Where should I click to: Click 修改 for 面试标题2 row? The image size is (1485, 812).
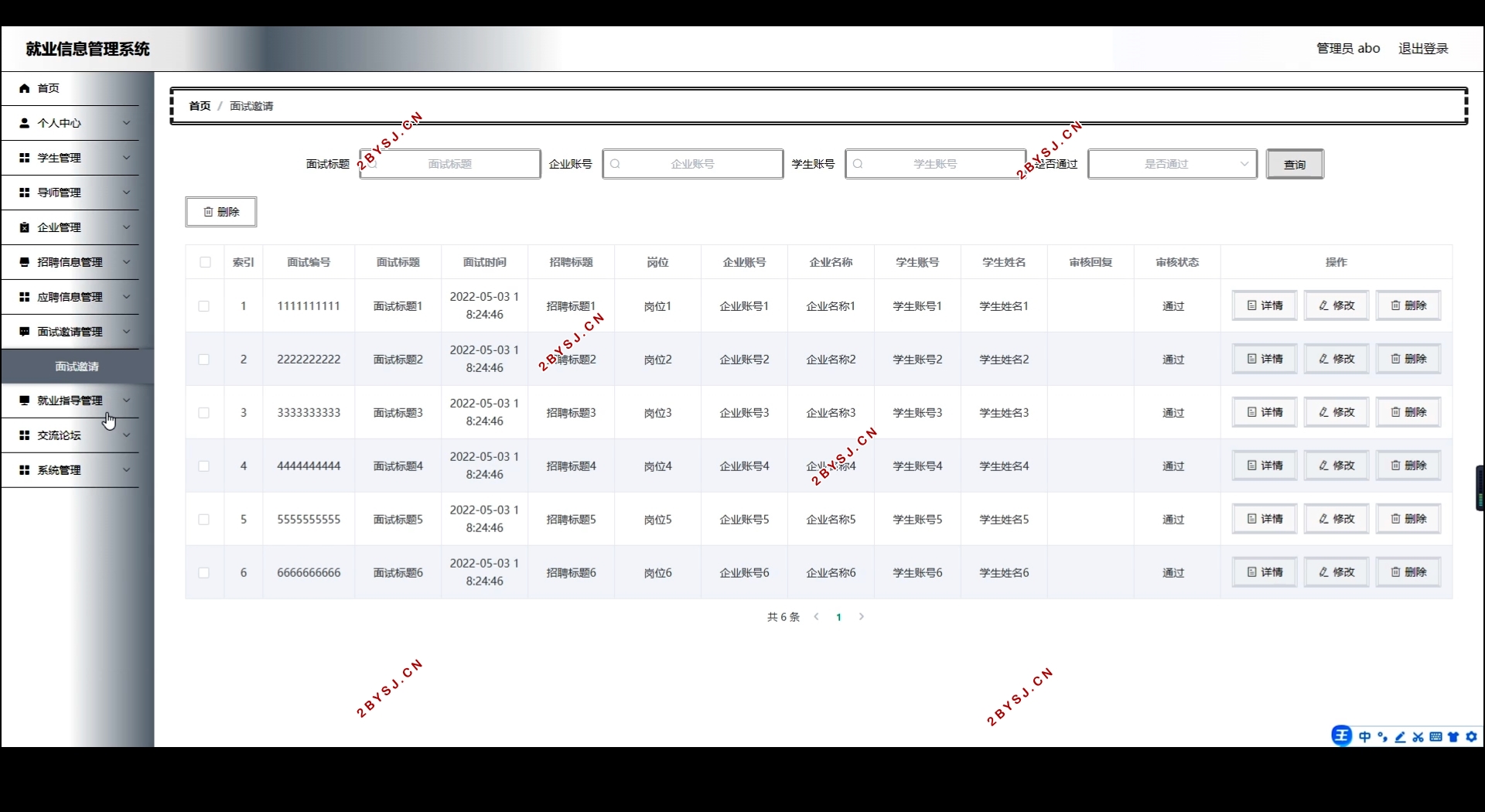tap(1336, 360)
